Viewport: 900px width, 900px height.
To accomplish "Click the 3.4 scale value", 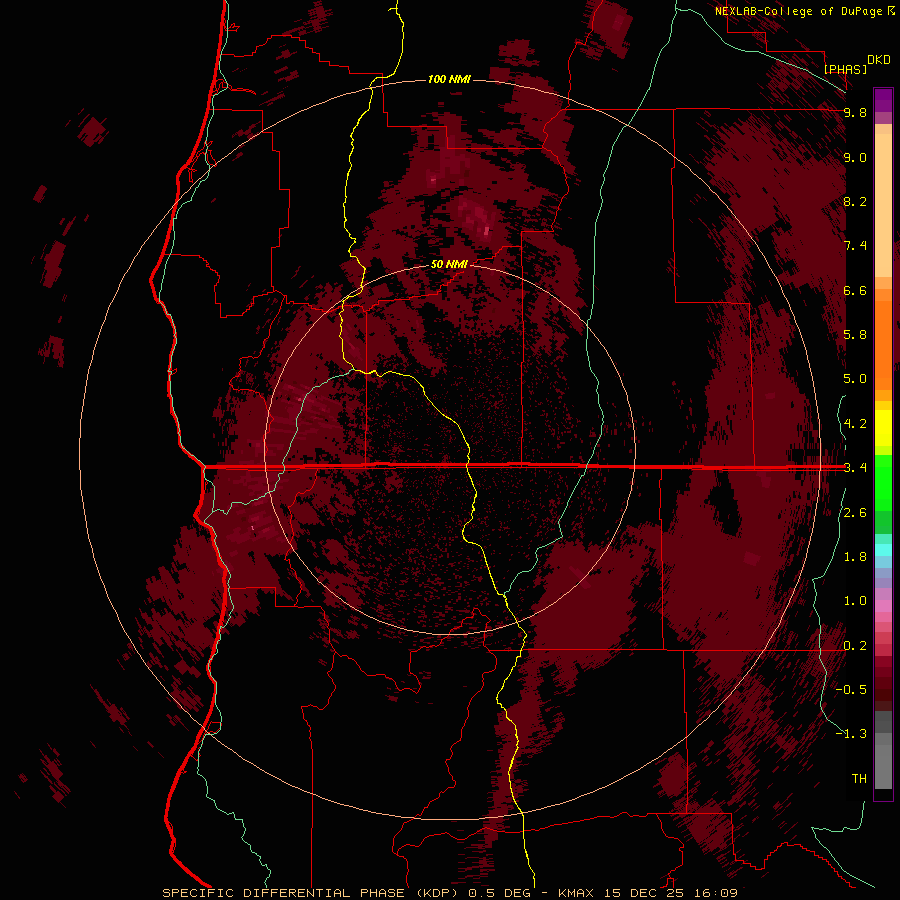I will point(855,468).
